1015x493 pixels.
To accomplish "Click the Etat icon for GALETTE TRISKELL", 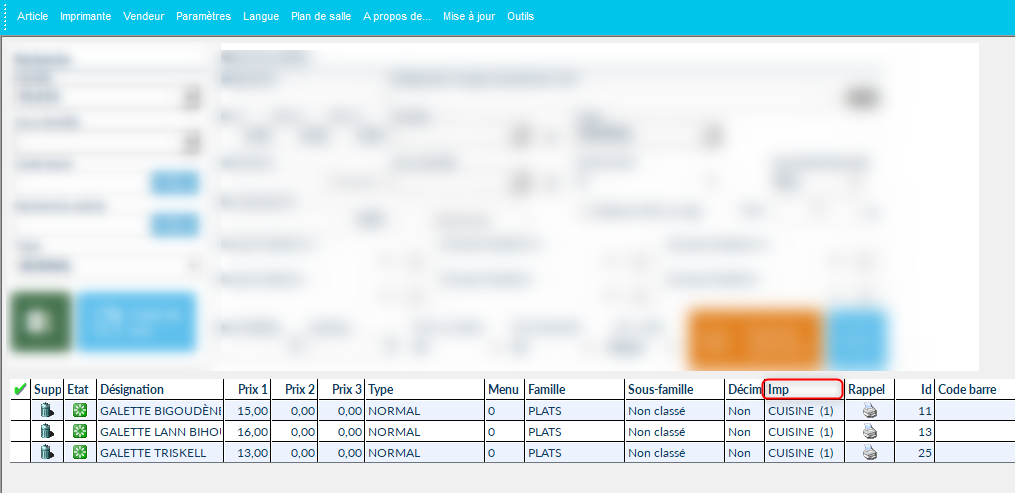I will click(80, 453).
